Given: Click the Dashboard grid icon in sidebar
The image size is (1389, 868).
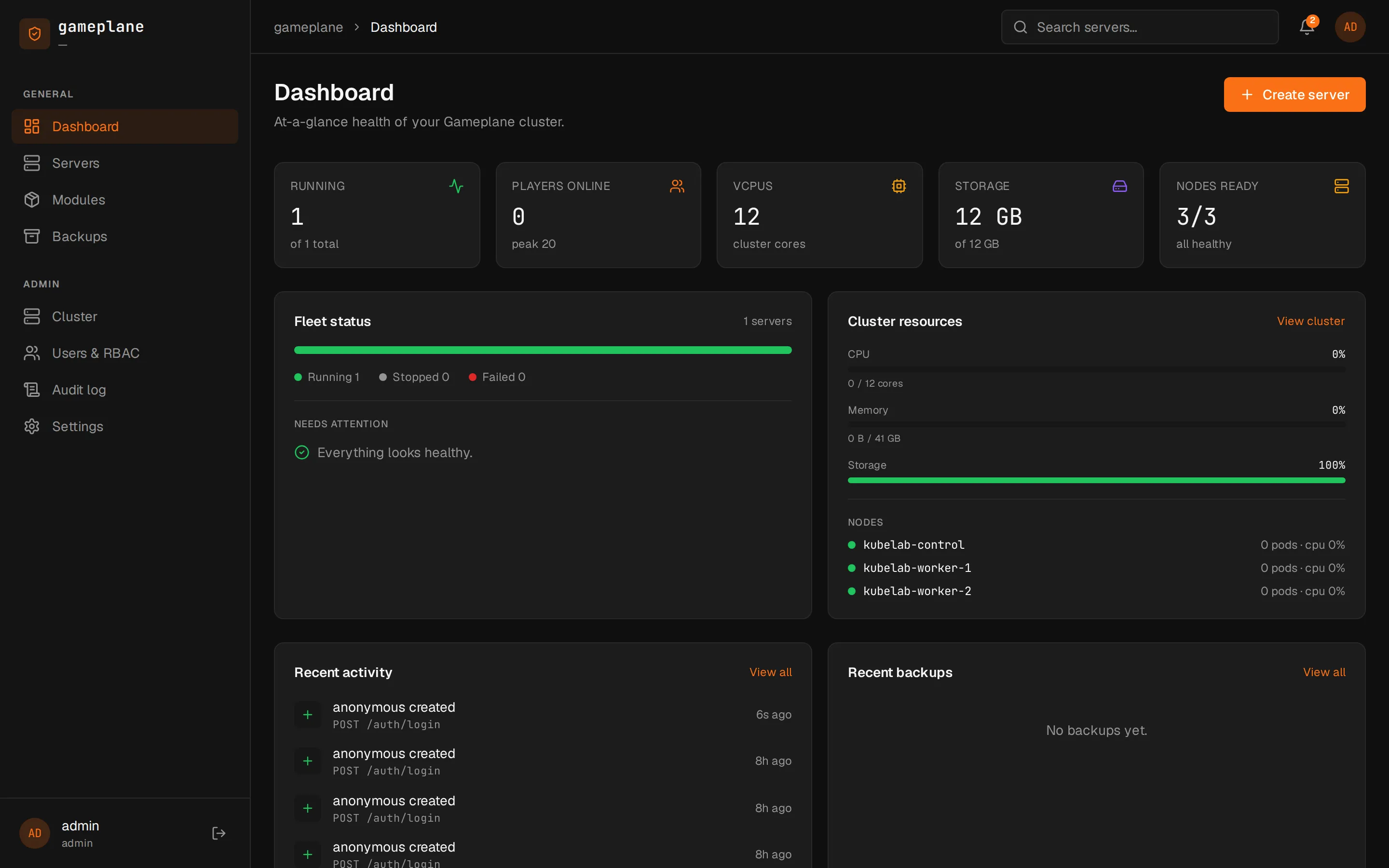Looking at the screenshot, I should [x=31, y=126].
